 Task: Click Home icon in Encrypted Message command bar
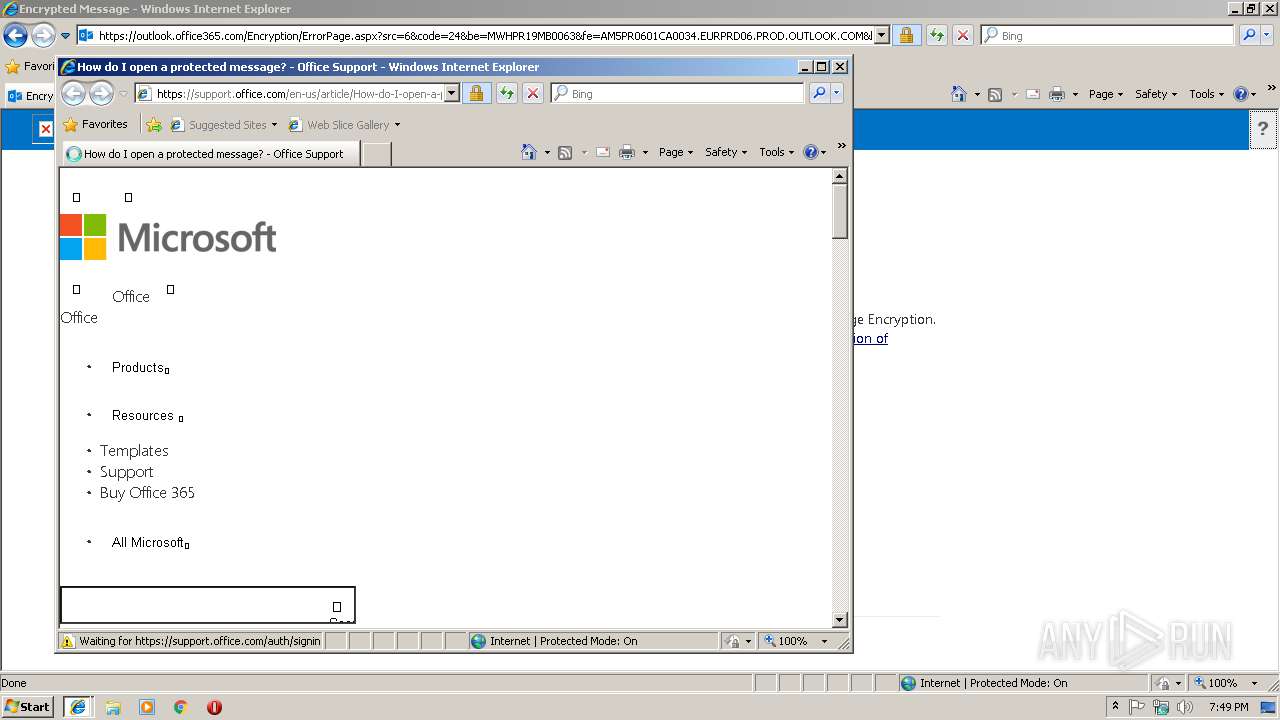959,94
